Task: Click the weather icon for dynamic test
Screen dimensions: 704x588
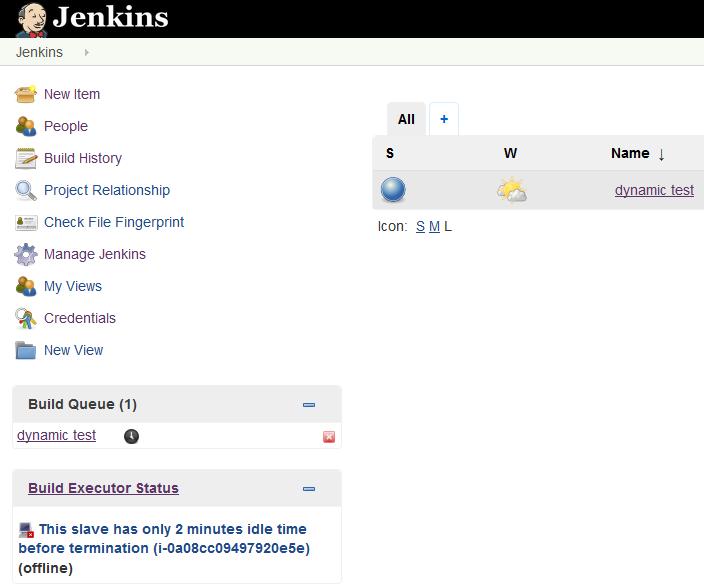Action: pos(512,190)
